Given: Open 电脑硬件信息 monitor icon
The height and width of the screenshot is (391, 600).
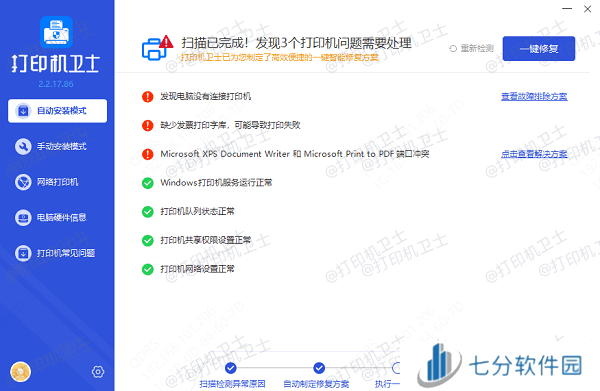Looking at the screenshot, I should (x=23, y=218).
